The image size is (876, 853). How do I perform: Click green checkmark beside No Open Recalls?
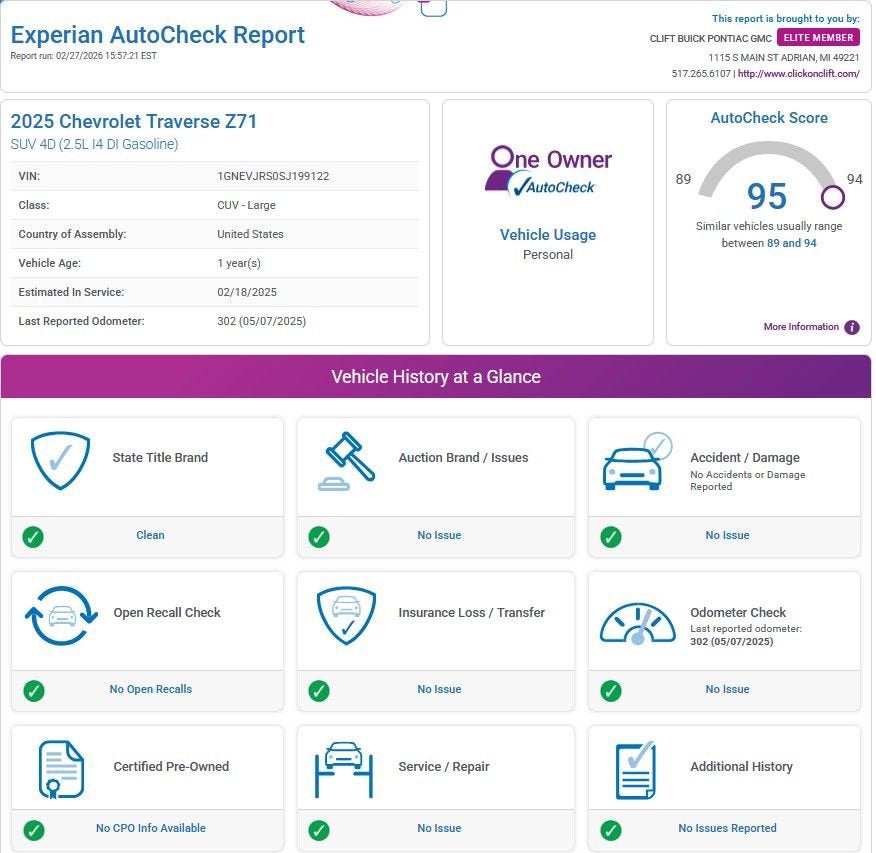(33, 691)
